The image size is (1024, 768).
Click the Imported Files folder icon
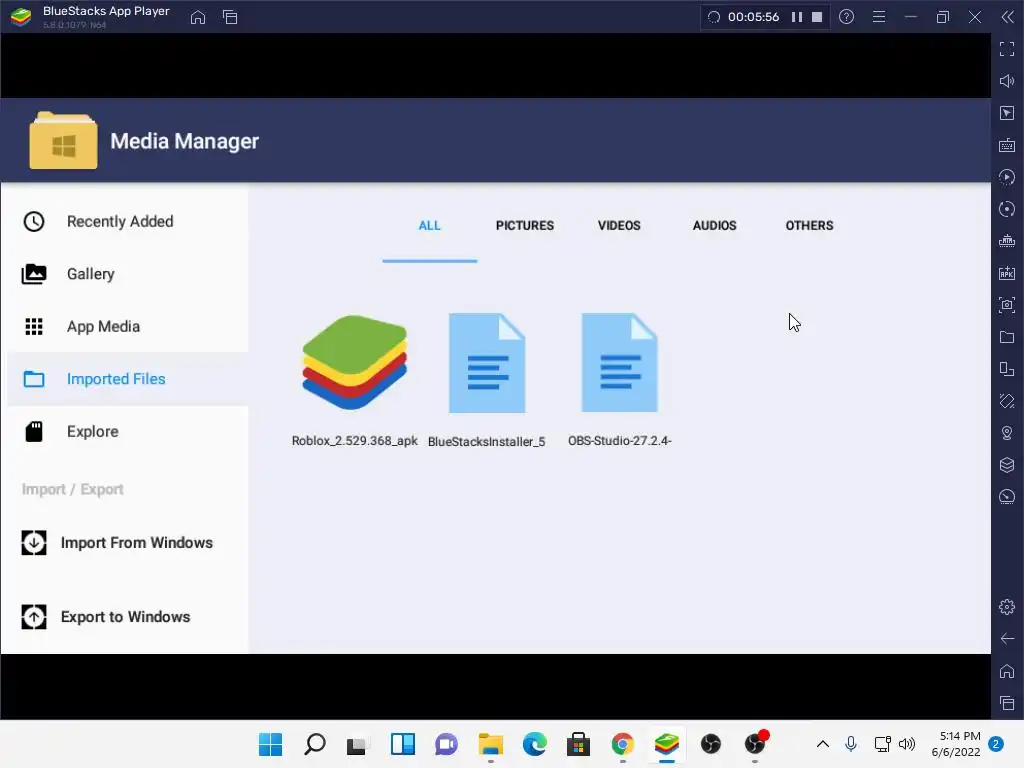34,379
